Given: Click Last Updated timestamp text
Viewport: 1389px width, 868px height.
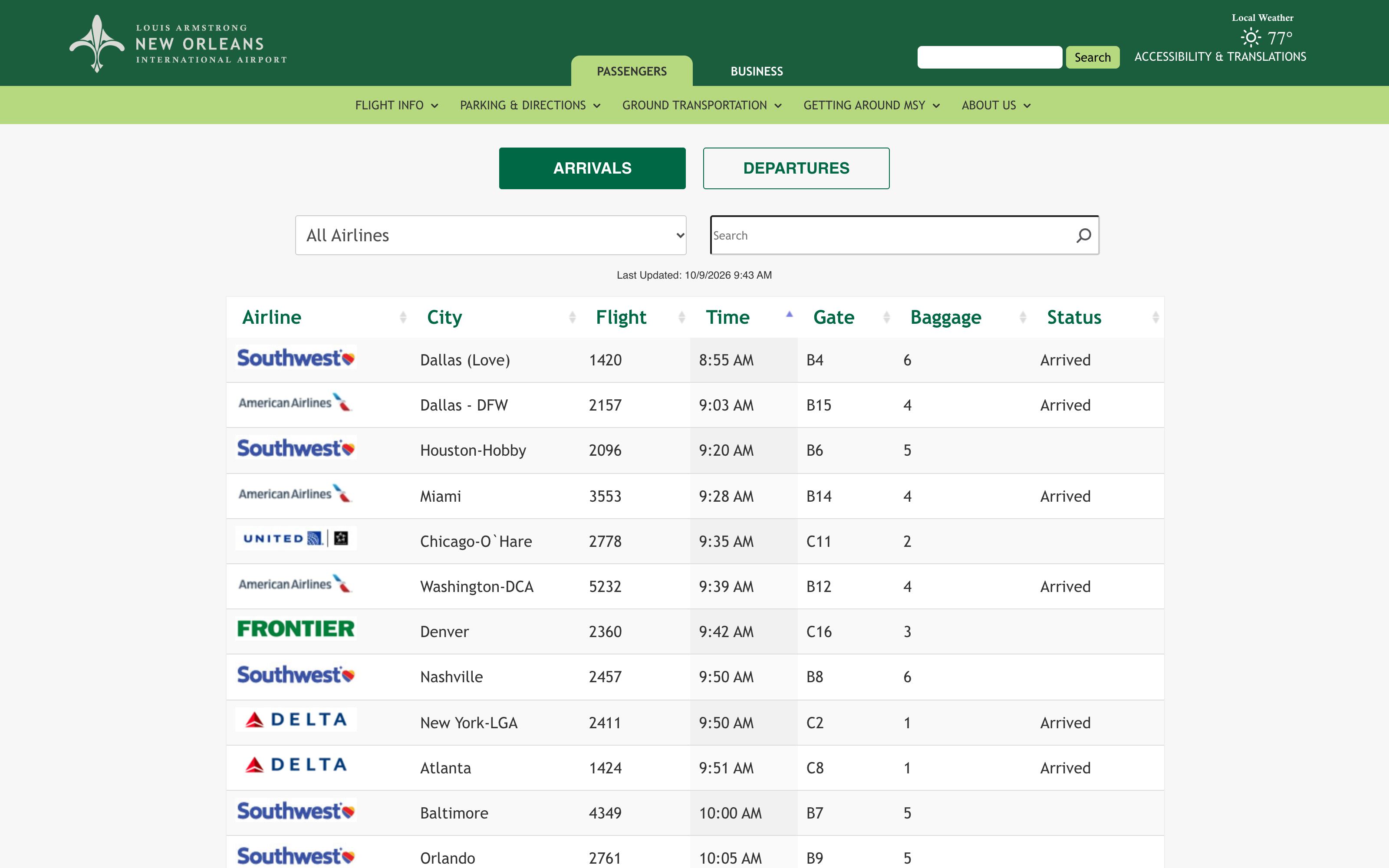Looking at the screenshot, I should (x=694, y=275).
